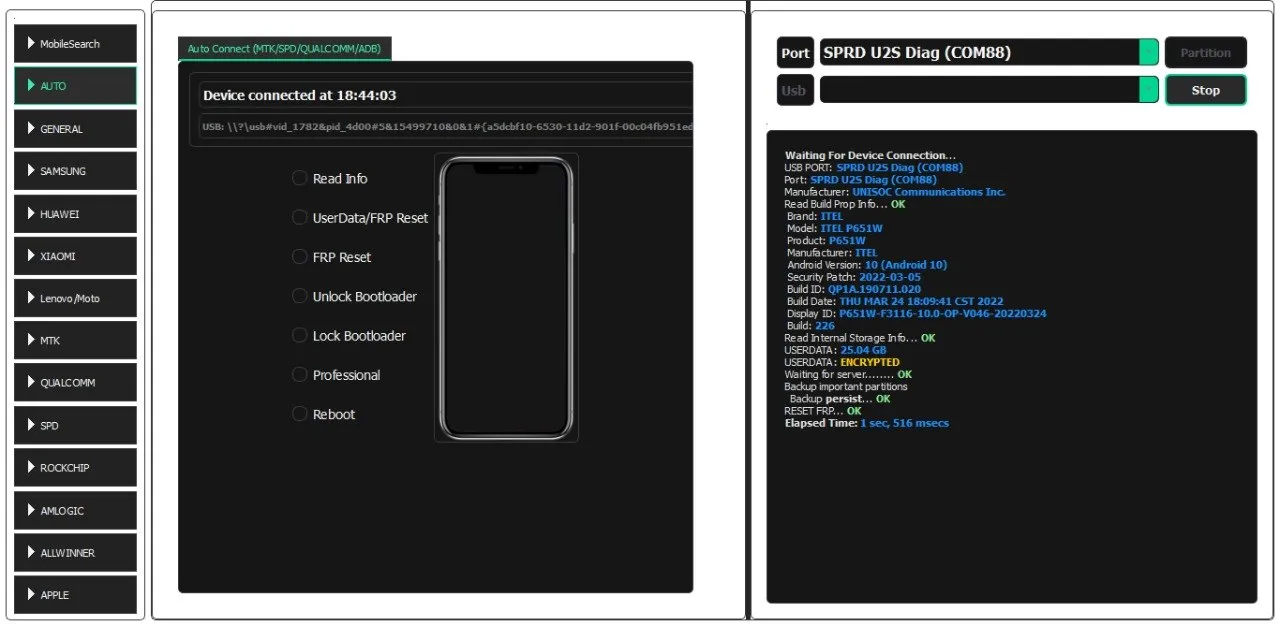Select the Read Info radio option
1280x626 pixels.
[x=300, y=178]
